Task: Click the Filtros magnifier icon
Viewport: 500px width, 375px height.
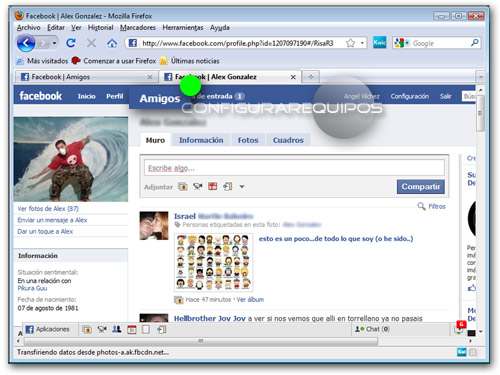Action: [x=421, y=206]
